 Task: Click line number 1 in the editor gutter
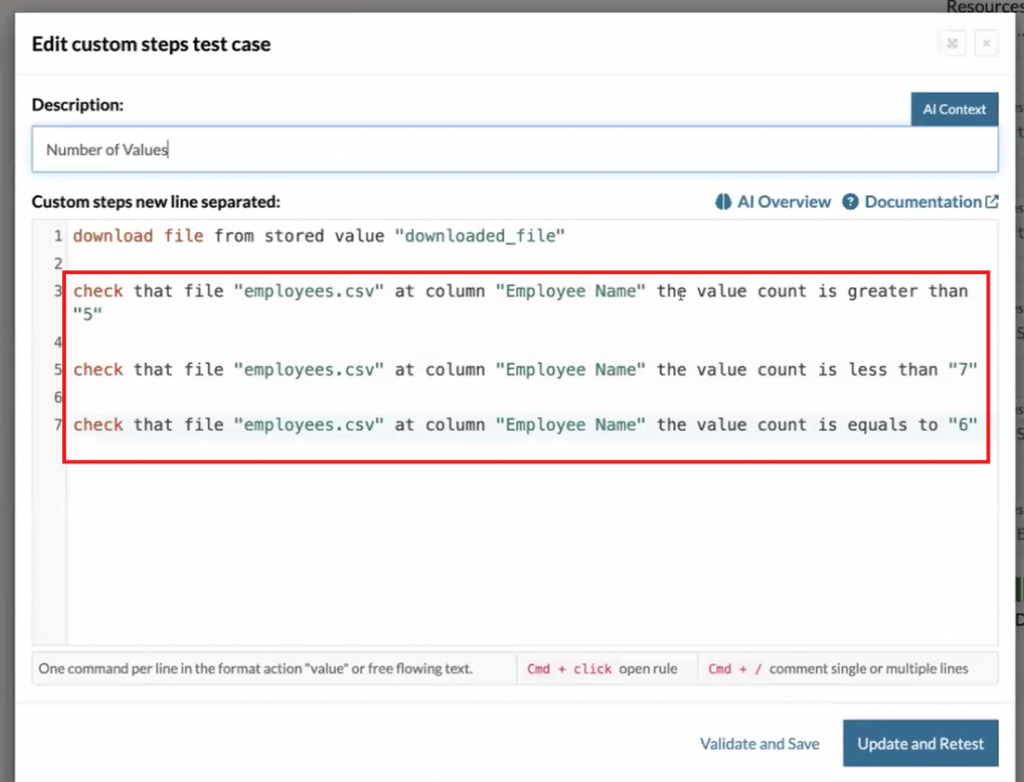58,237
